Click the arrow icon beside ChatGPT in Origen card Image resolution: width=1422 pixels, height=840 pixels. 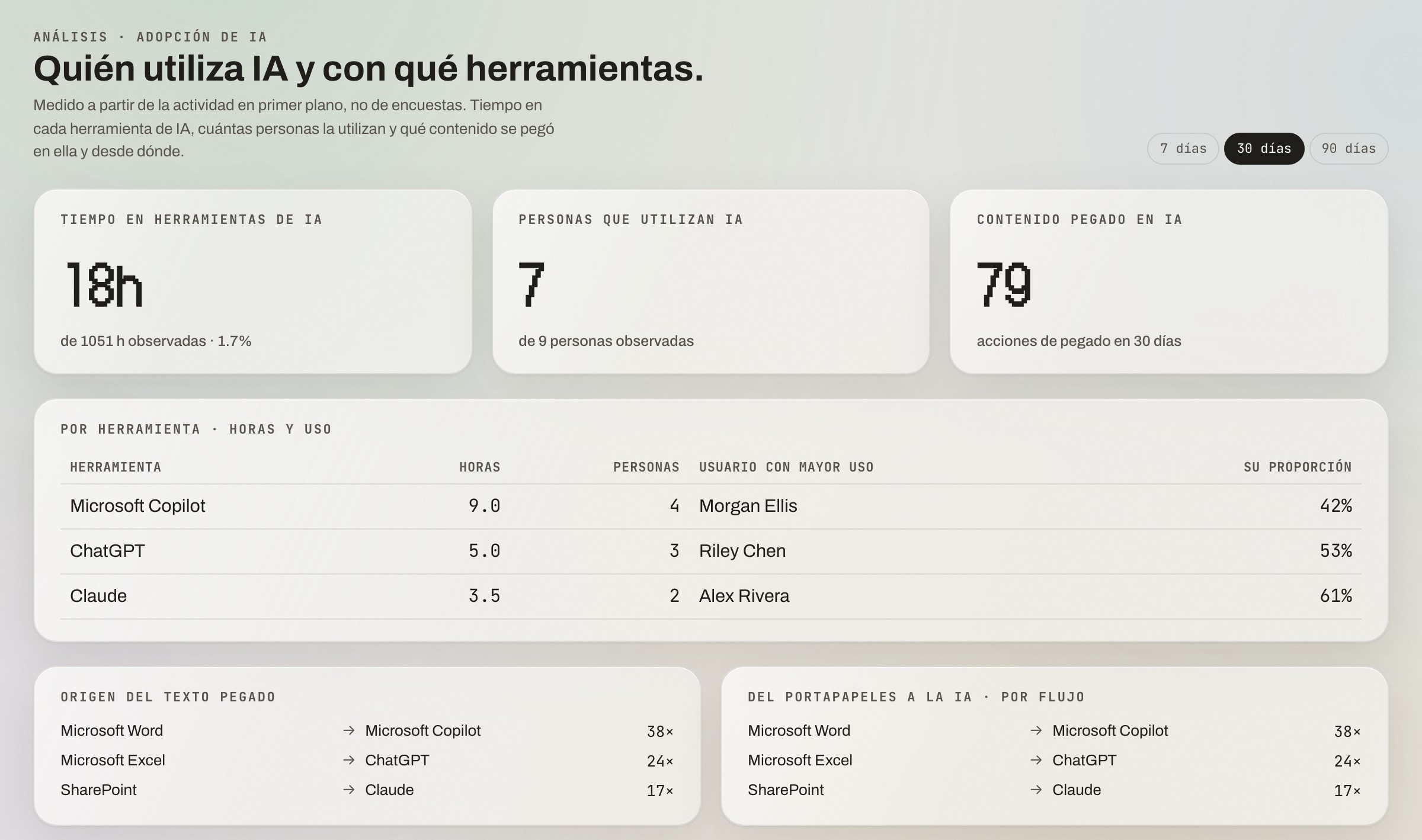tap(349, 760)
